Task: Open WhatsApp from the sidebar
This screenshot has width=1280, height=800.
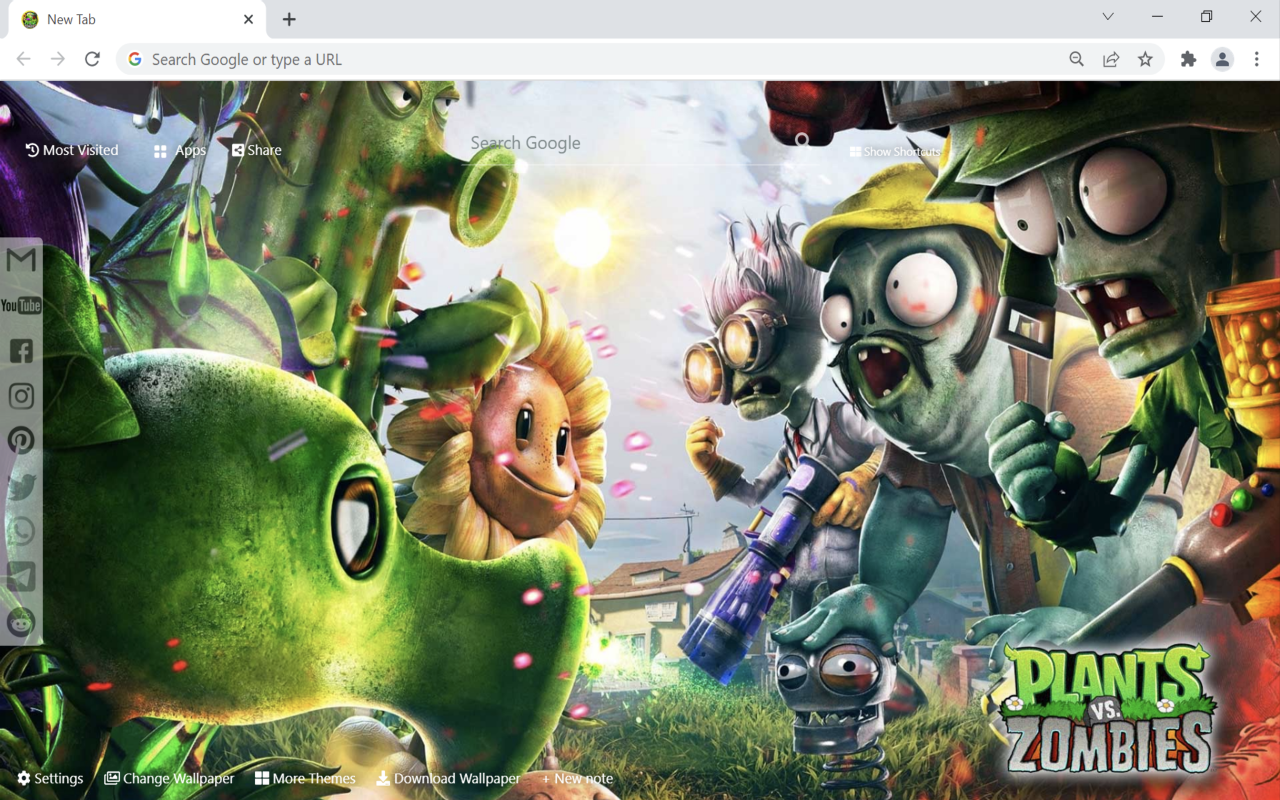Action: 21,531
